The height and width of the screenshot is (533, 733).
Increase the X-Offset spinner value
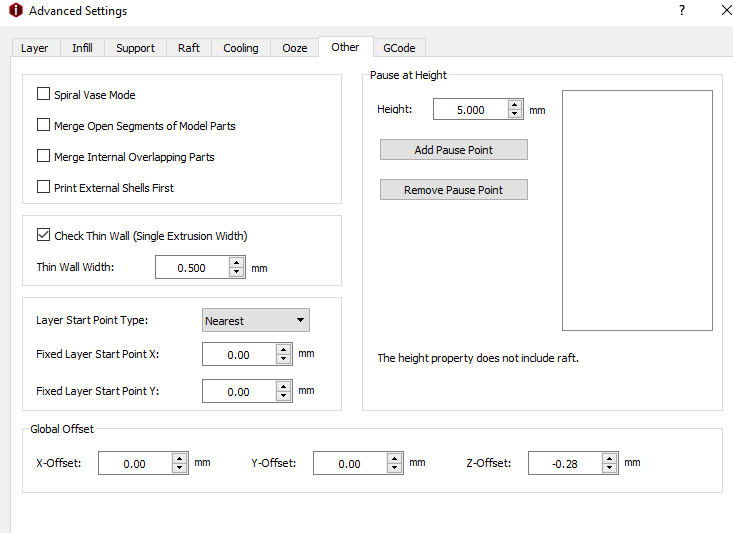[180, 459]
